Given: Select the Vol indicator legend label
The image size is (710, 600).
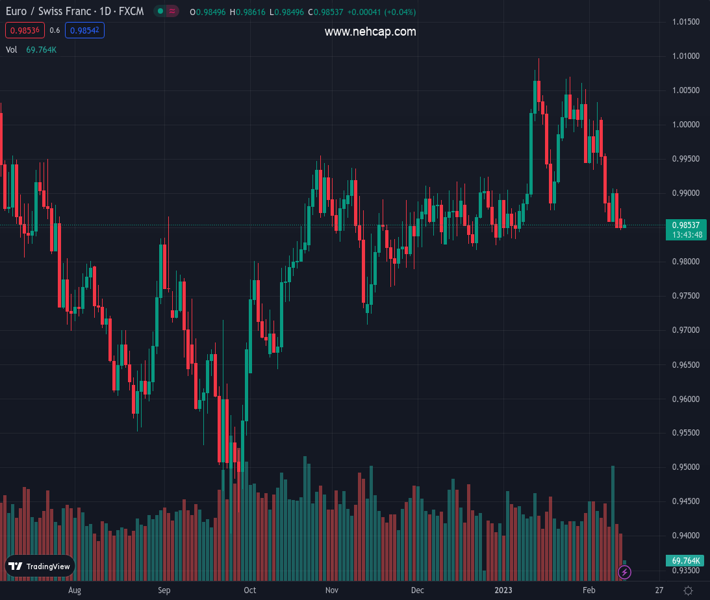Looking at the screenshot, I should click(x=12, y=49).
